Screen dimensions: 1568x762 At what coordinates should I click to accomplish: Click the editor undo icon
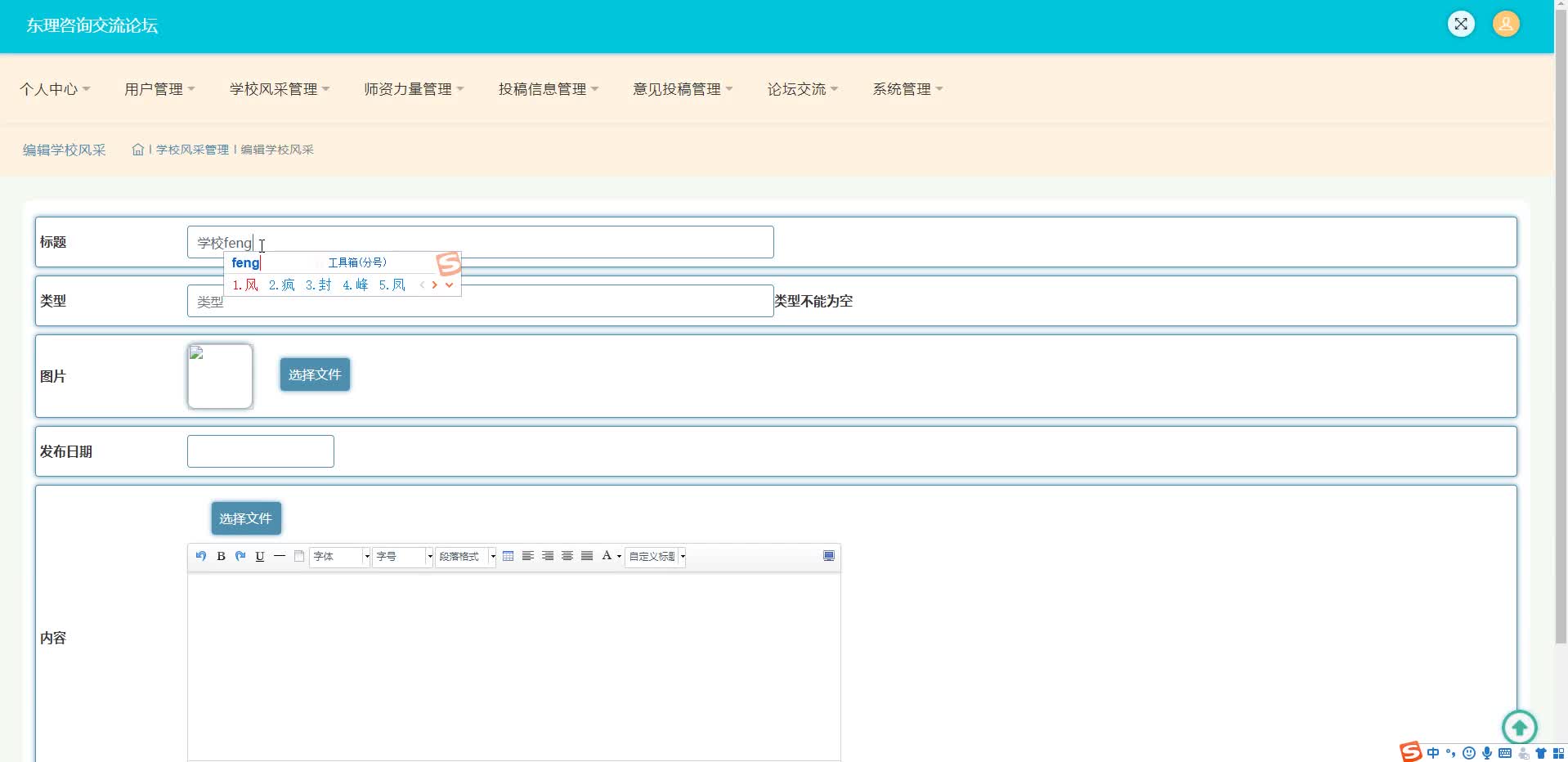[201, 556]
